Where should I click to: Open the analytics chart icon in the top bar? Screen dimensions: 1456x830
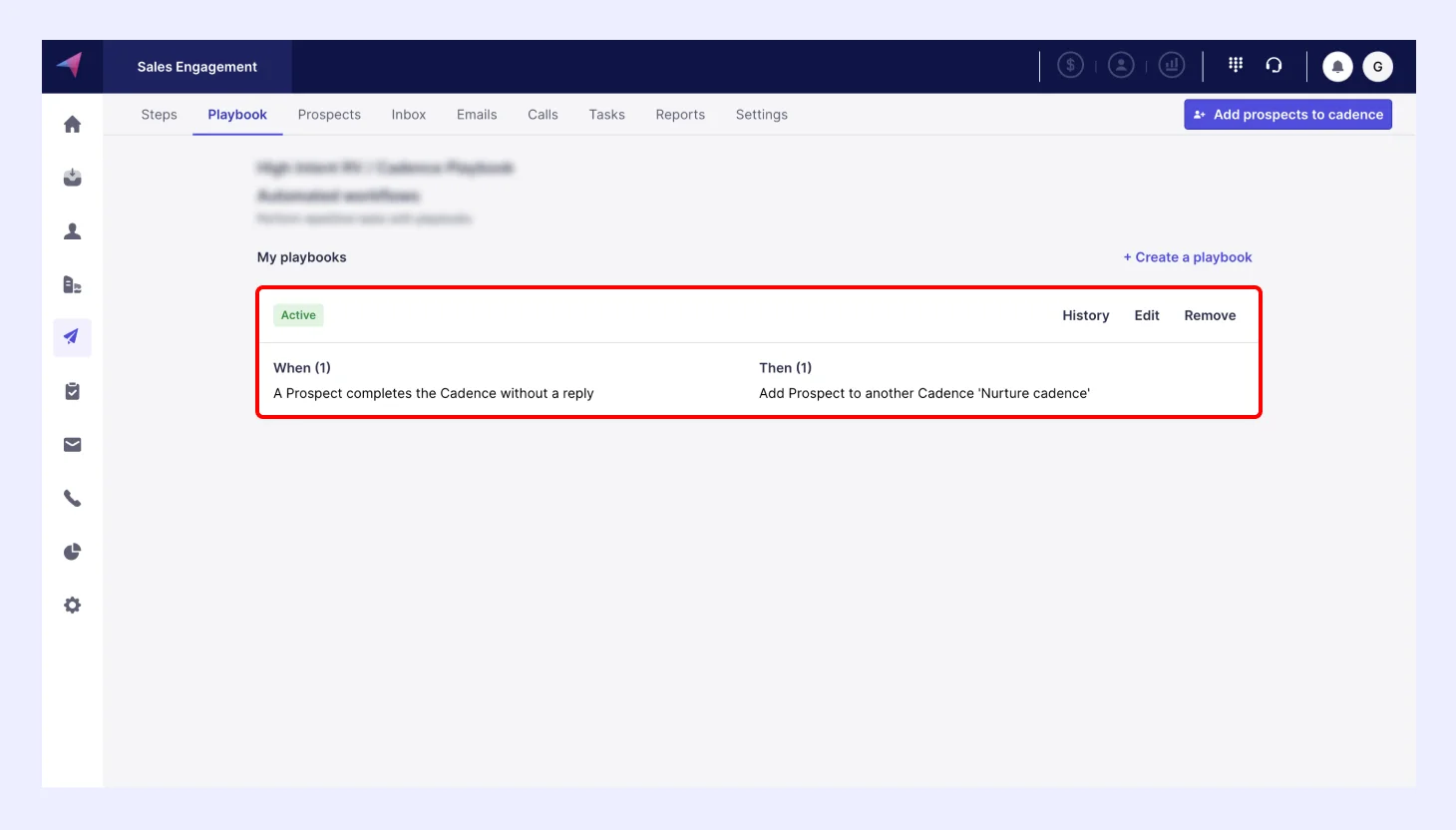tap(1171, 64)
